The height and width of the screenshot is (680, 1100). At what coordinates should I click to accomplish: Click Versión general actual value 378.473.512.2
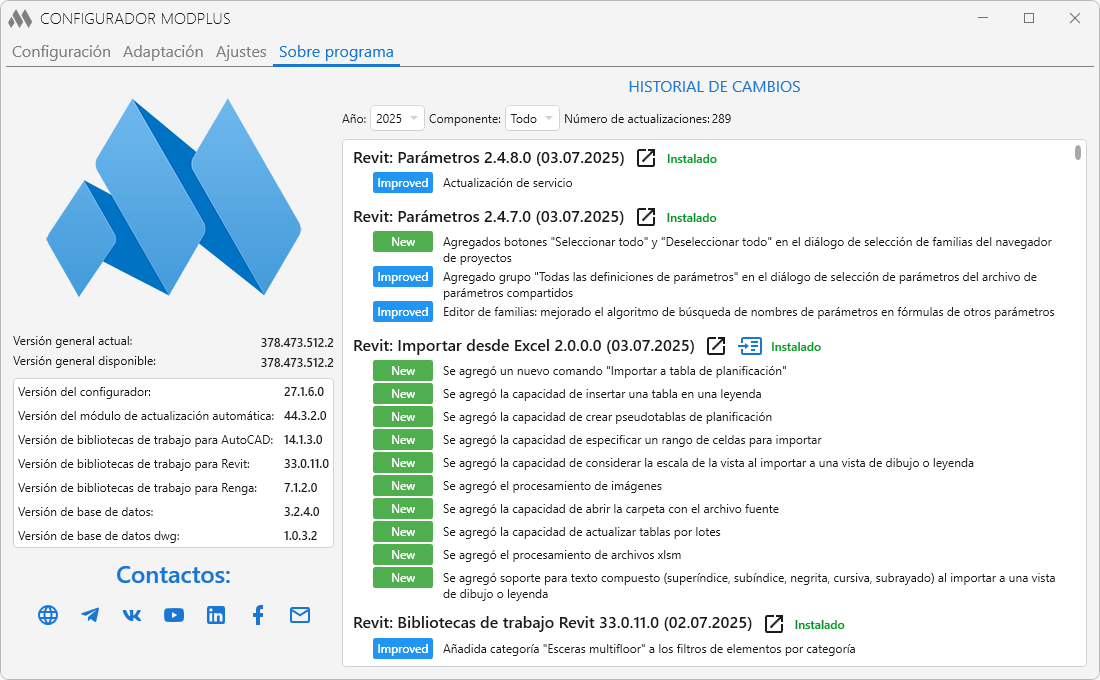297,342
